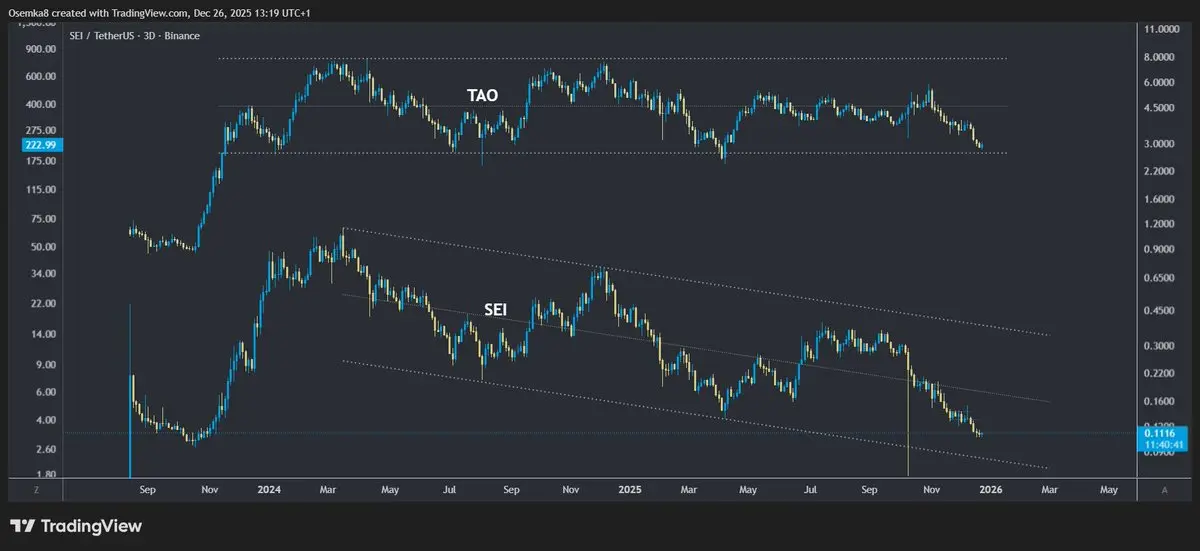Viewport: 1200px width, 551px height.
Task: Toggle the A auto-scale button
Action: tap(1165, 491)
